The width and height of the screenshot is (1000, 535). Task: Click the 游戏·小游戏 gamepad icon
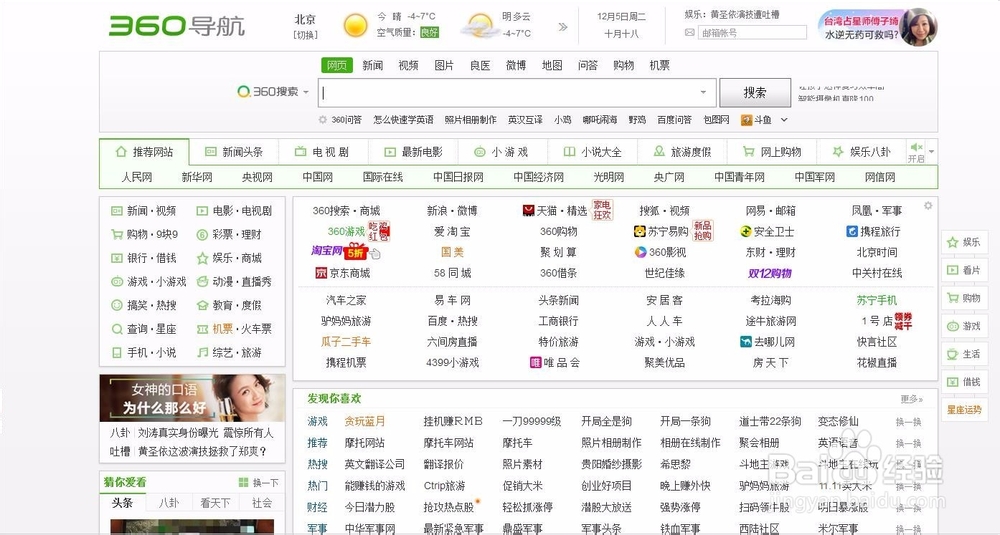(x=117, y=281)
